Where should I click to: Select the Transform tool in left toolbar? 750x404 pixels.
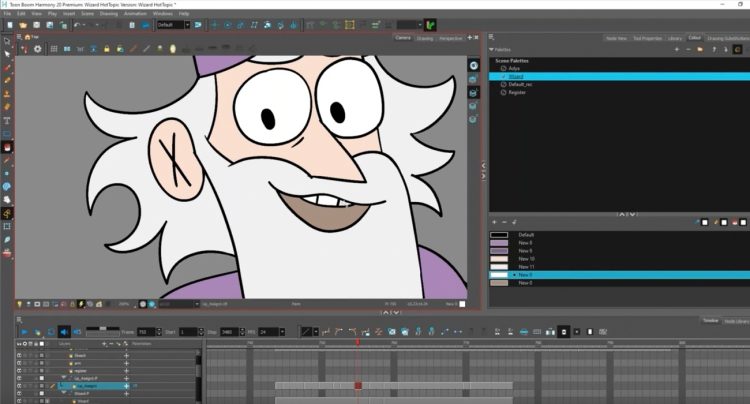tap(7, 42)
